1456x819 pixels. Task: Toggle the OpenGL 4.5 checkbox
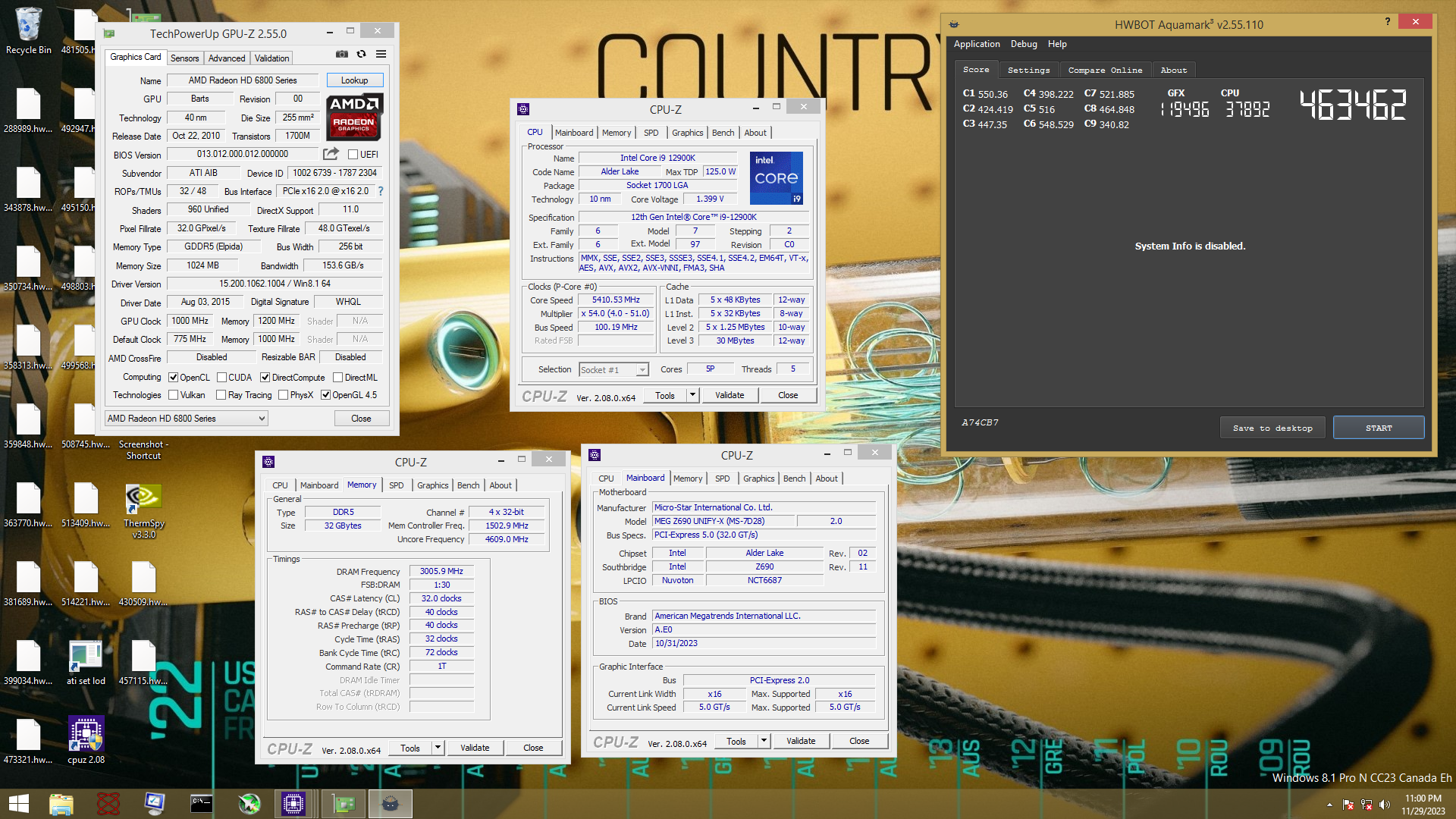pos(325,395)
